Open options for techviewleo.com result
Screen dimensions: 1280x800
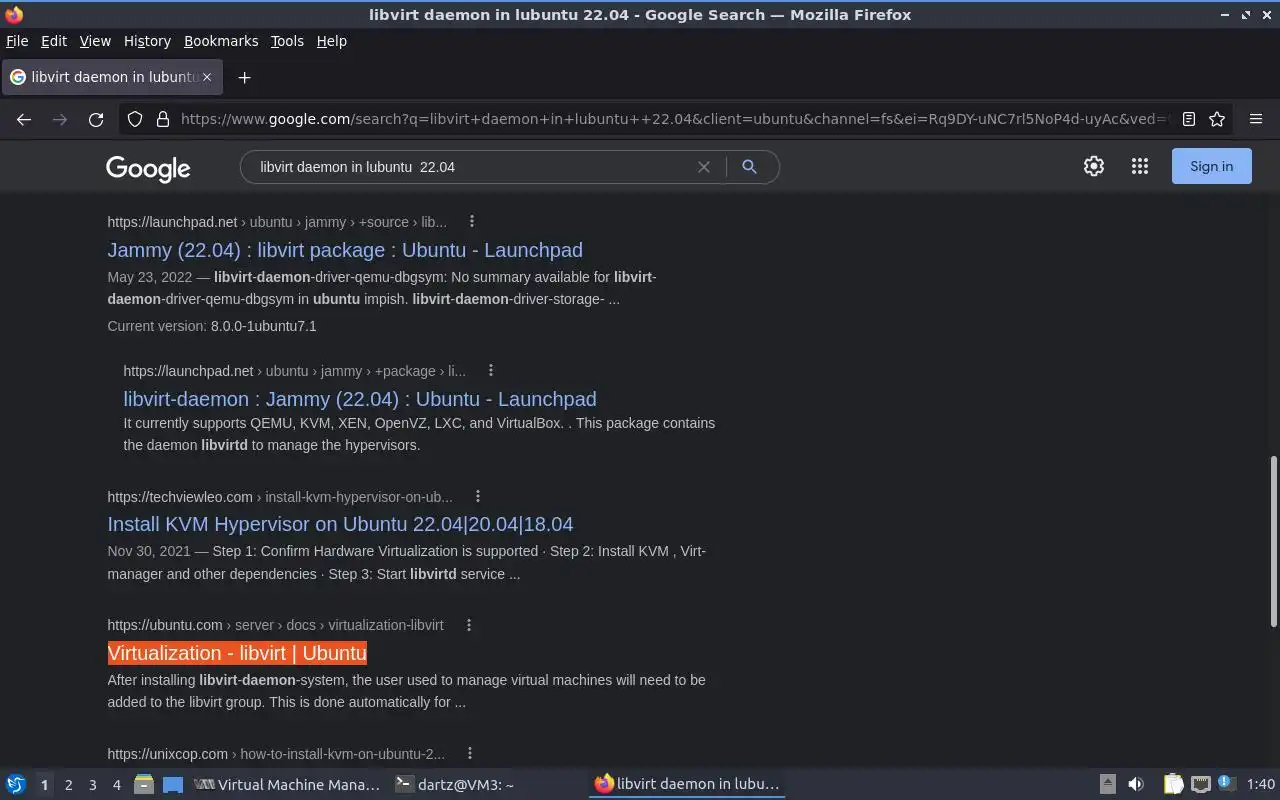pyautogui.click(x=478, y=497)
